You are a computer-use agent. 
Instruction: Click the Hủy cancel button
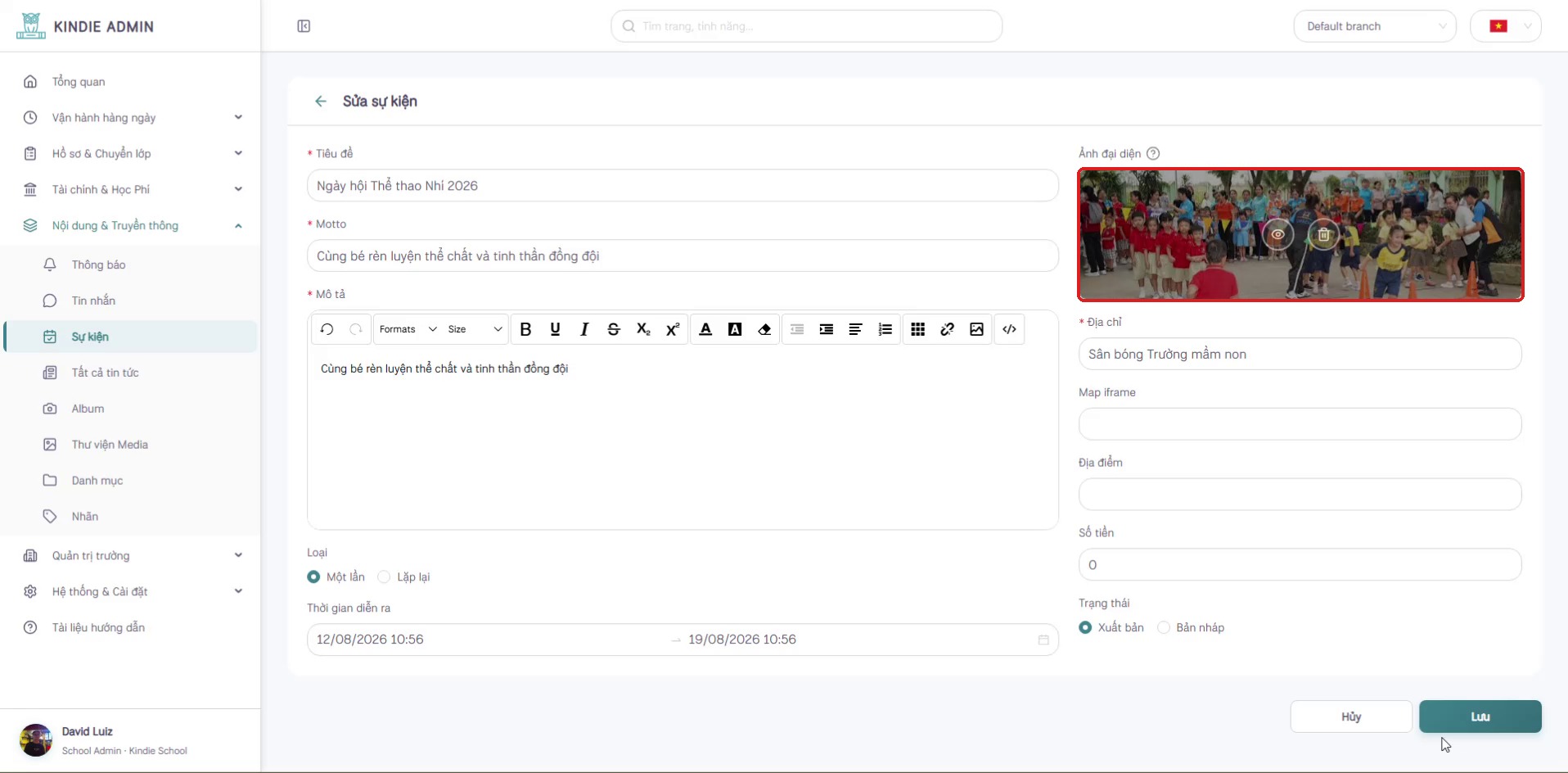[x=1351, y=716]
